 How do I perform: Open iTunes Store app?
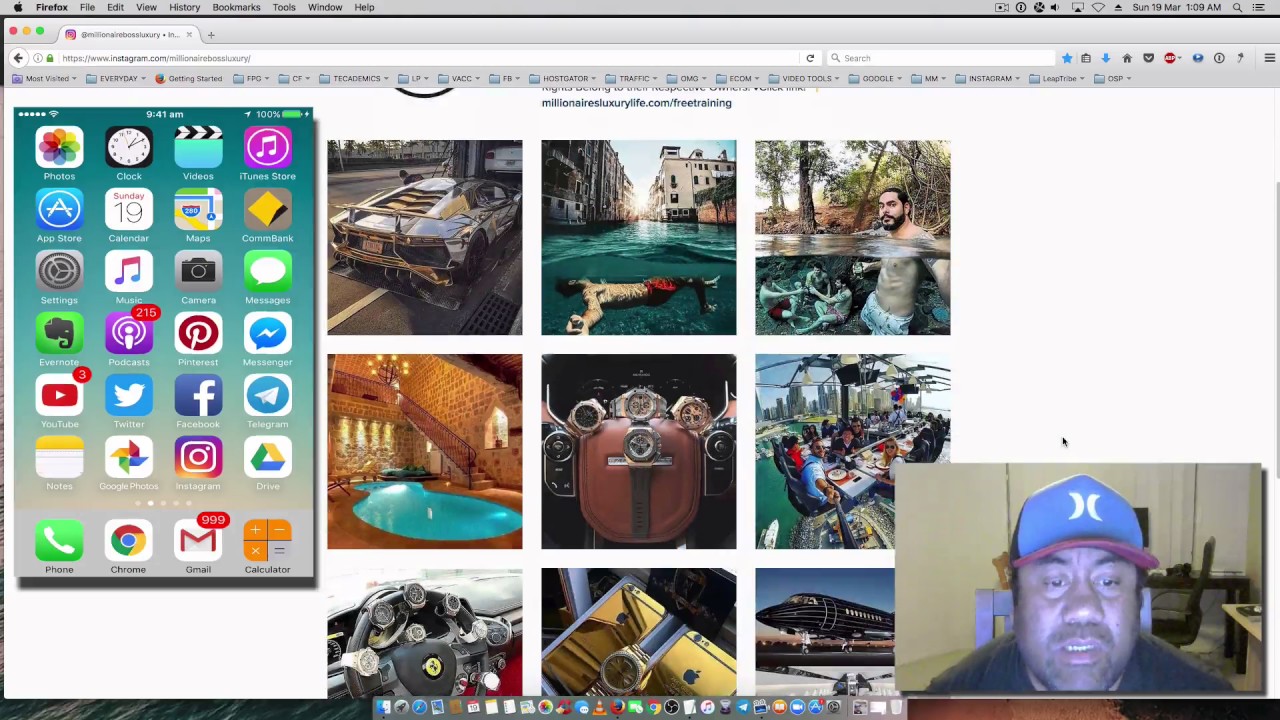[267, 148]
